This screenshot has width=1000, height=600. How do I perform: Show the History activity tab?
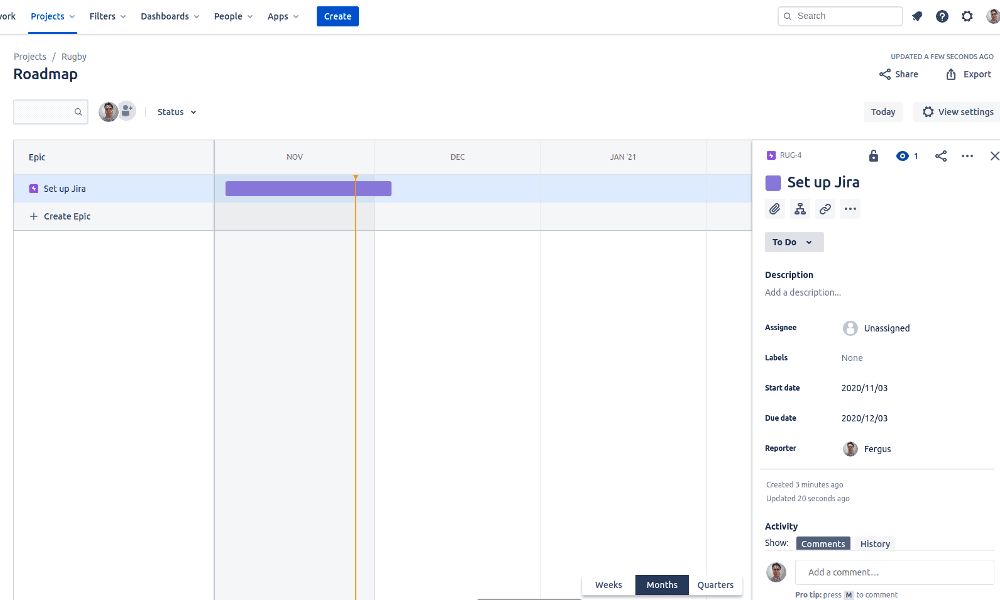point(875,544)
